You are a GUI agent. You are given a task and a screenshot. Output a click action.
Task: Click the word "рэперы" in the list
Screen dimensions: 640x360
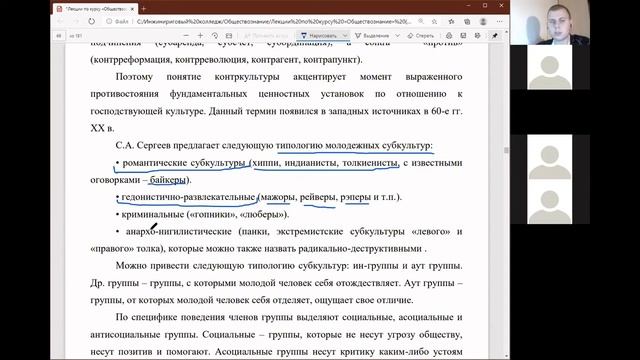click(x=356, y=197)
